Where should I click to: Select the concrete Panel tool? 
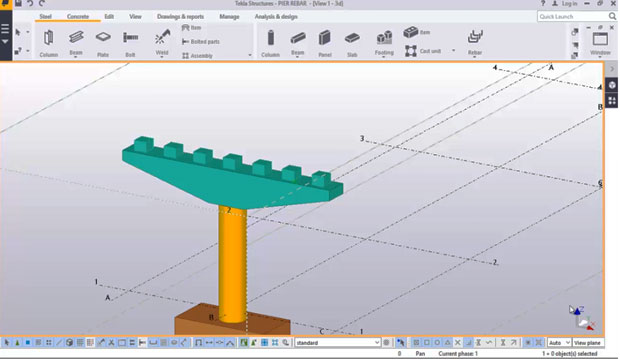325,44
